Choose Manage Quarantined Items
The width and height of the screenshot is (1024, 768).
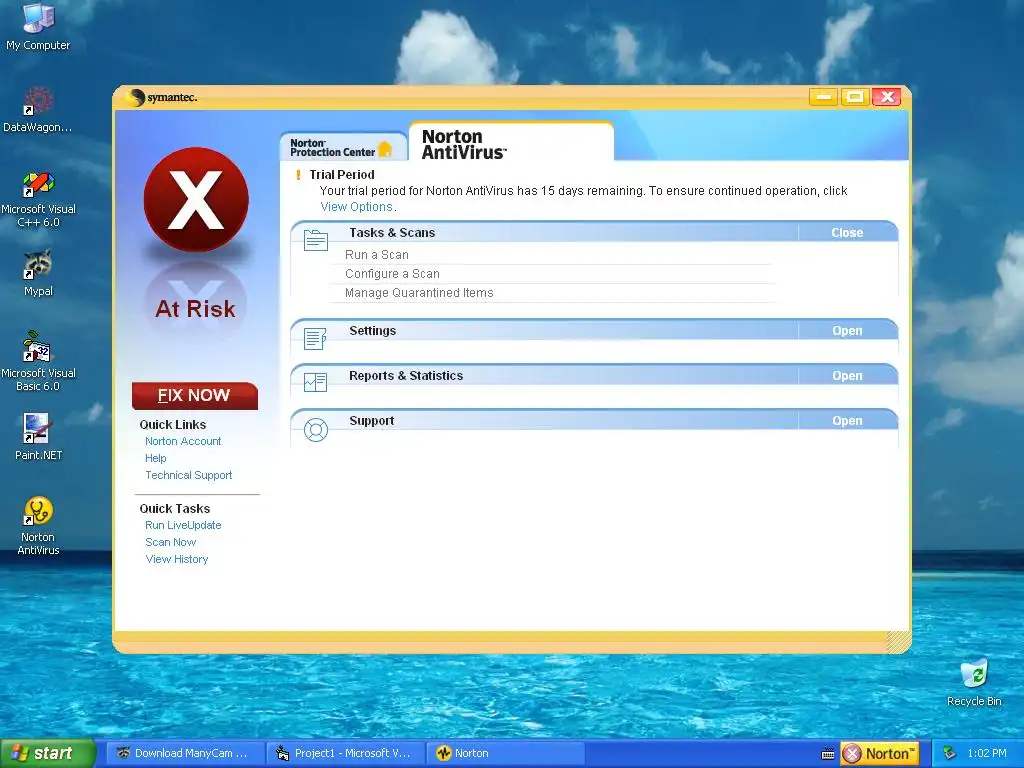pyautogui.click(x=419, y=293)
